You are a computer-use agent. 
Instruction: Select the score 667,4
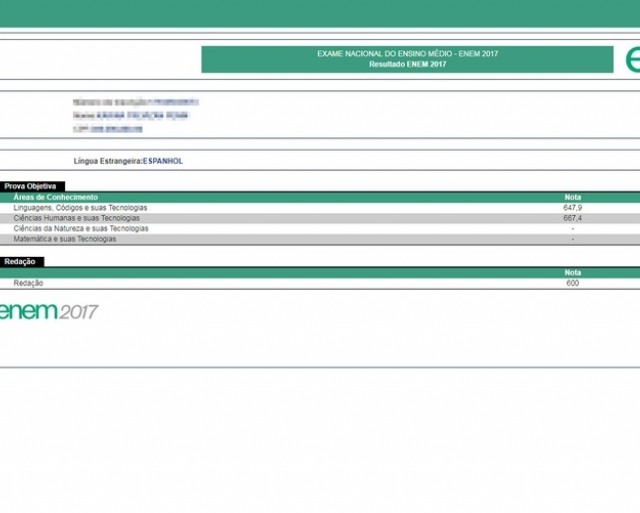point(573,218)
